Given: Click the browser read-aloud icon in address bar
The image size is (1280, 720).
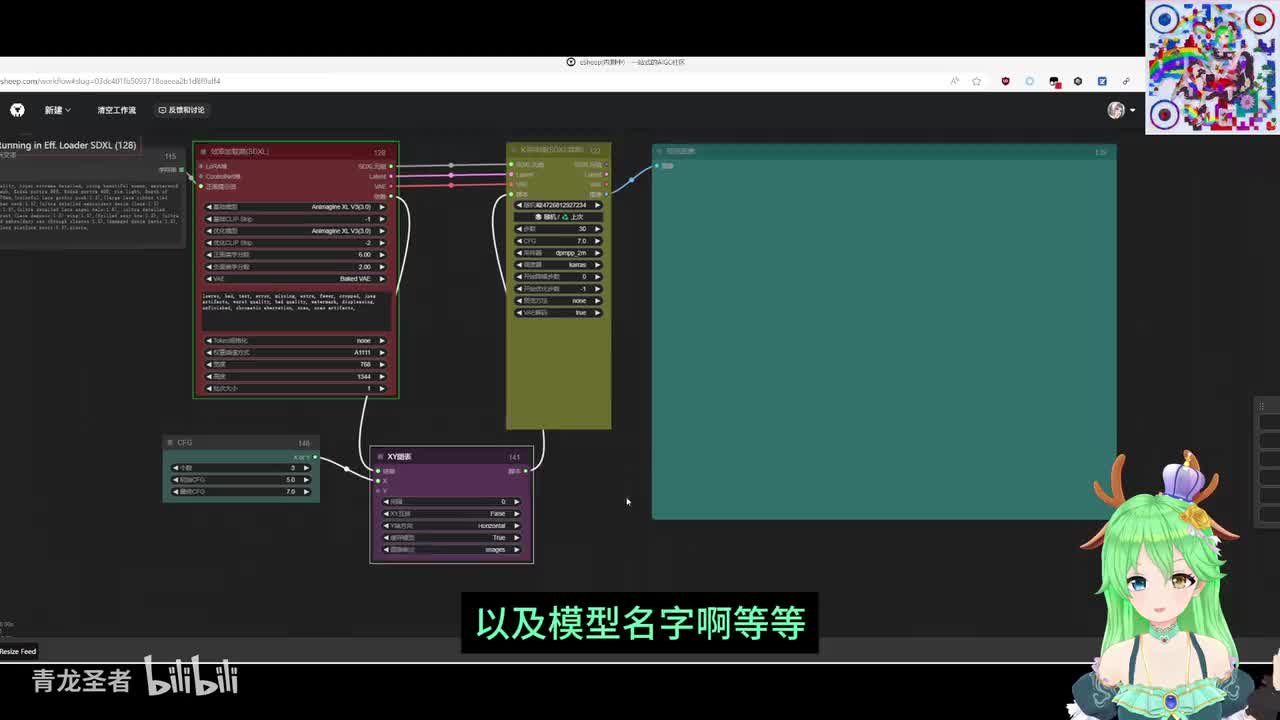Looking at the screenshot, I should coord(954,81).
